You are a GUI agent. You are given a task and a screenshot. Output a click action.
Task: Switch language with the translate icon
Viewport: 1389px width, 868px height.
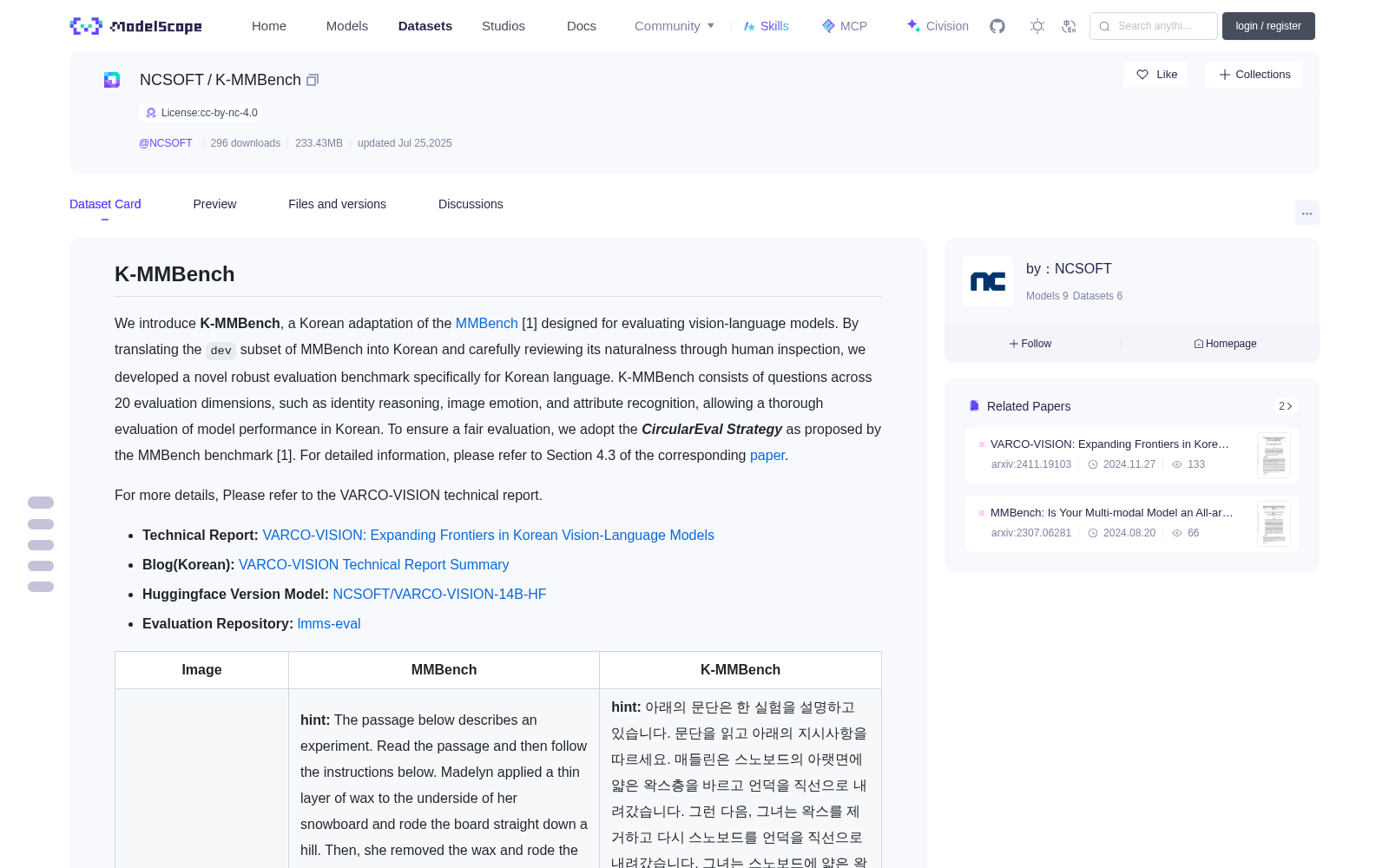pyautogui.click(x=1069, y=26)
